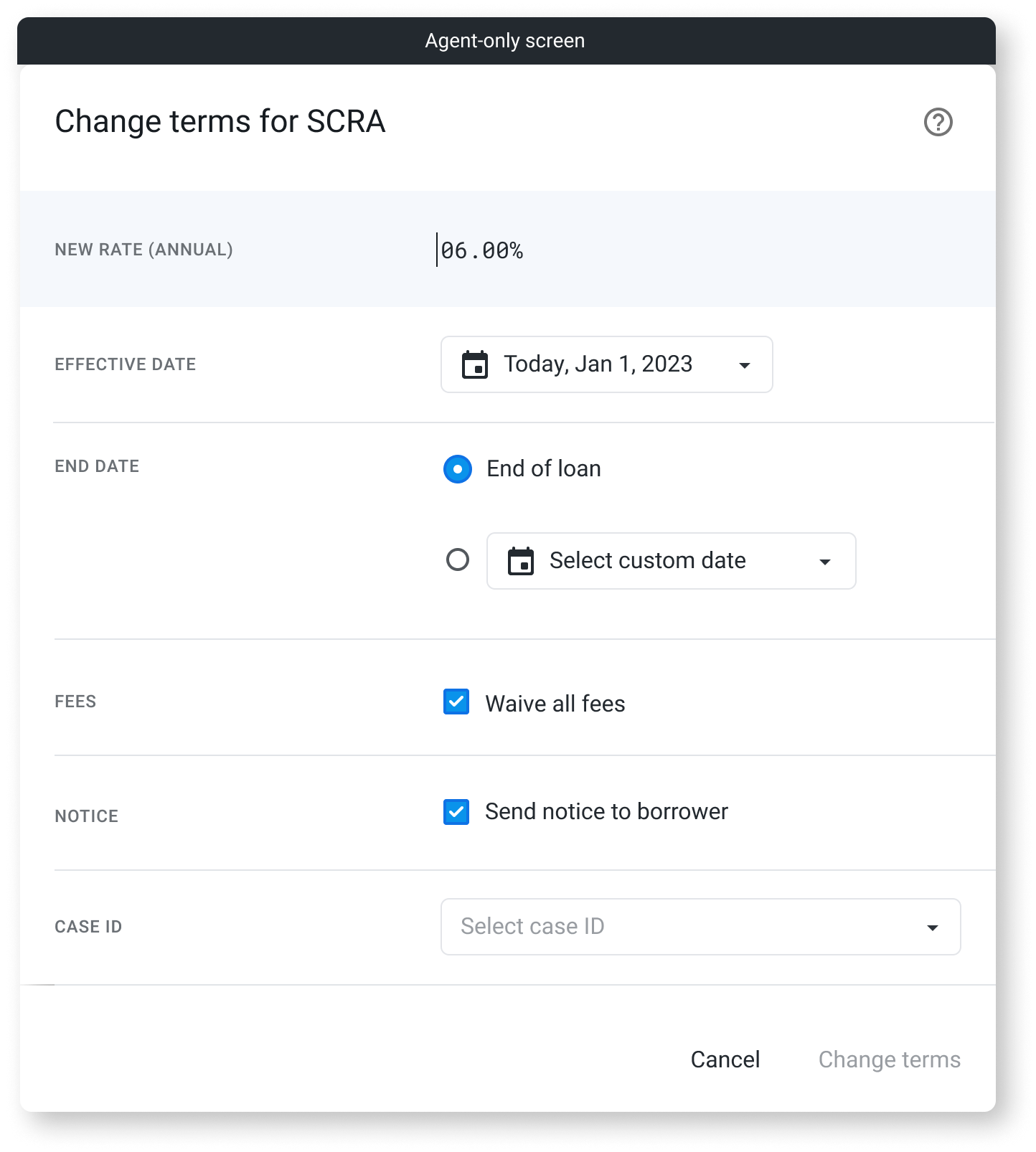1036x1152 pixels.
Task: Click the Agent-only screen banner
Action: 507,41
